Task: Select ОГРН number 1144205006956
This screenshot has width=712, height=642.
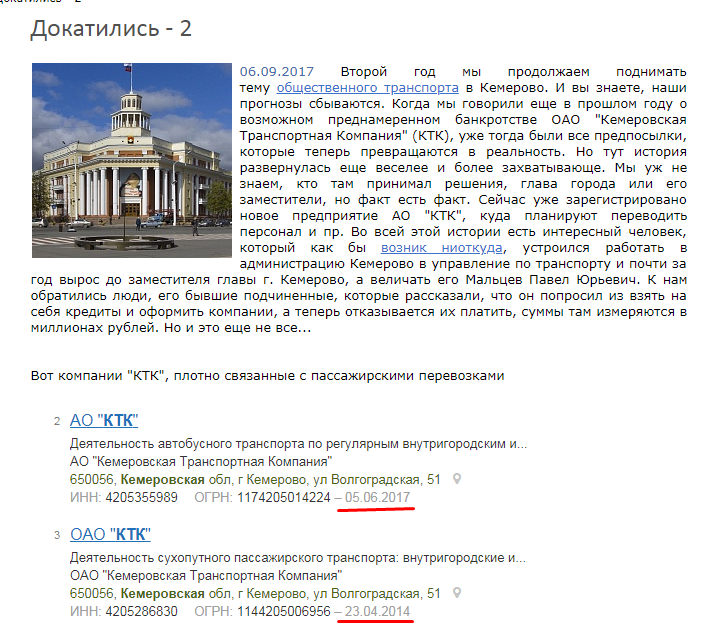Action: [284, 612]
